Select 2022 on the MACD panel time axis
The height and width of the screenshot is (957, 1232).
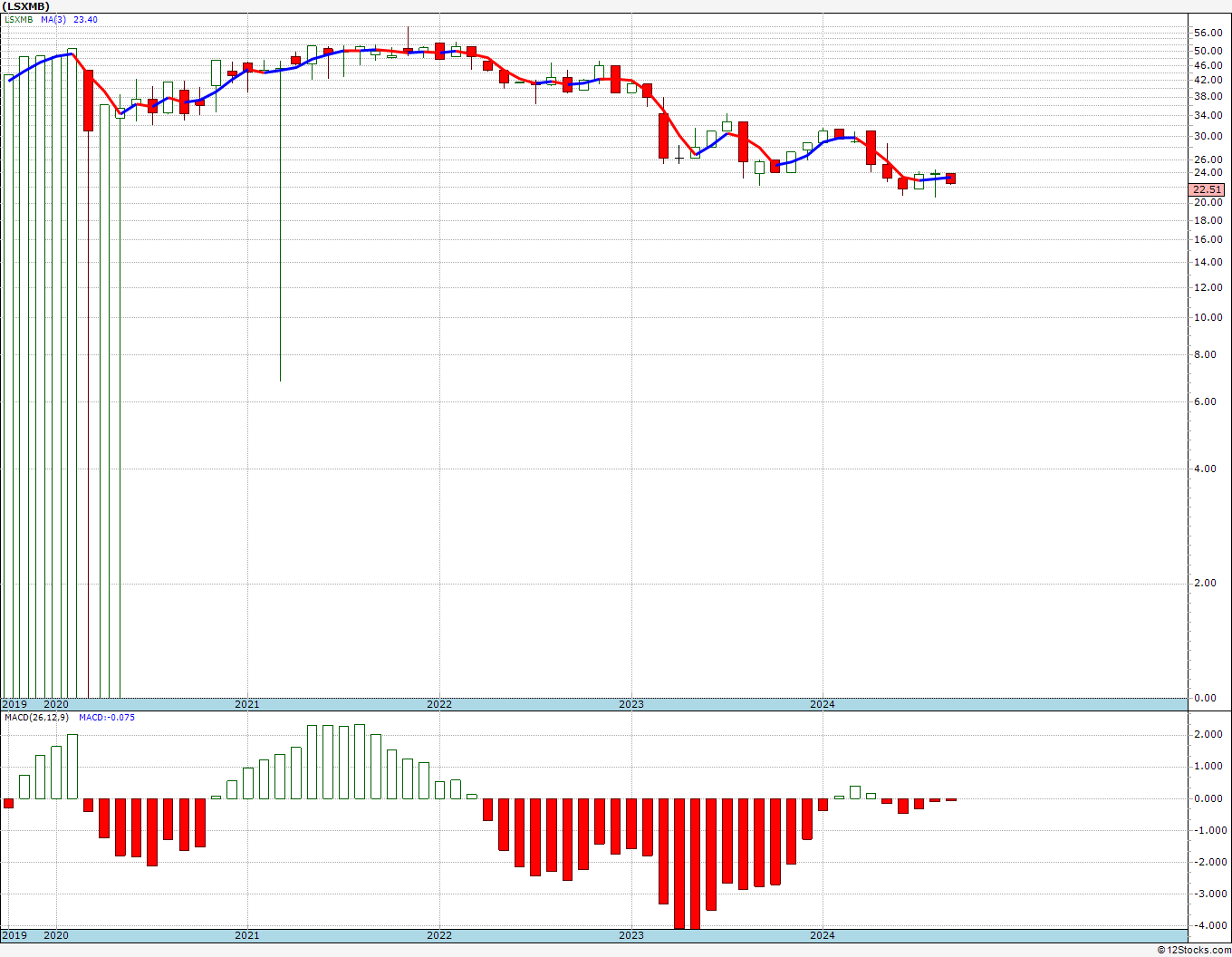[439, 935]
